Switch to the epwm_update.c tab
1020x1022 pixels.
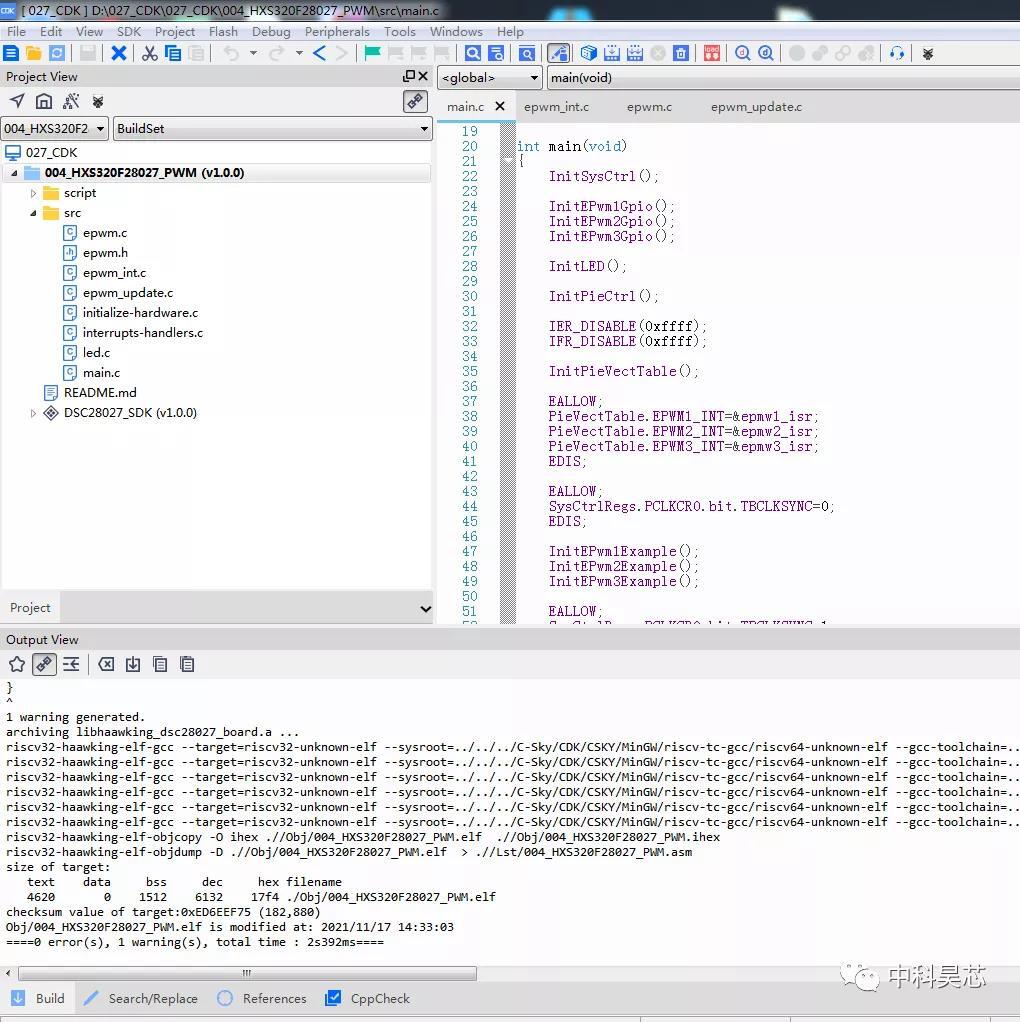[756, 107]
